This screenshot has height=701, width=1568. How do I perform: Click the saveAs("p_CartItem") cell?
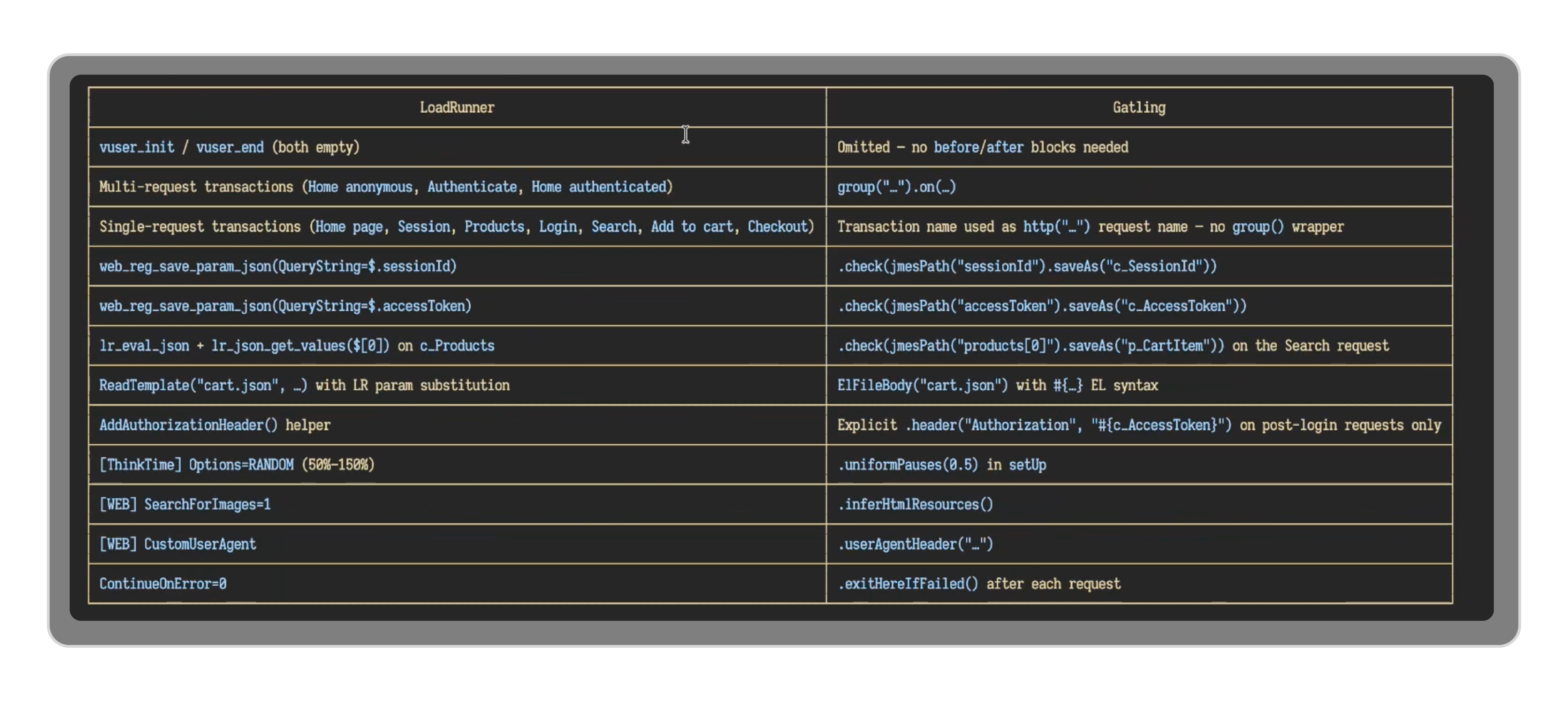point(1112,346)
